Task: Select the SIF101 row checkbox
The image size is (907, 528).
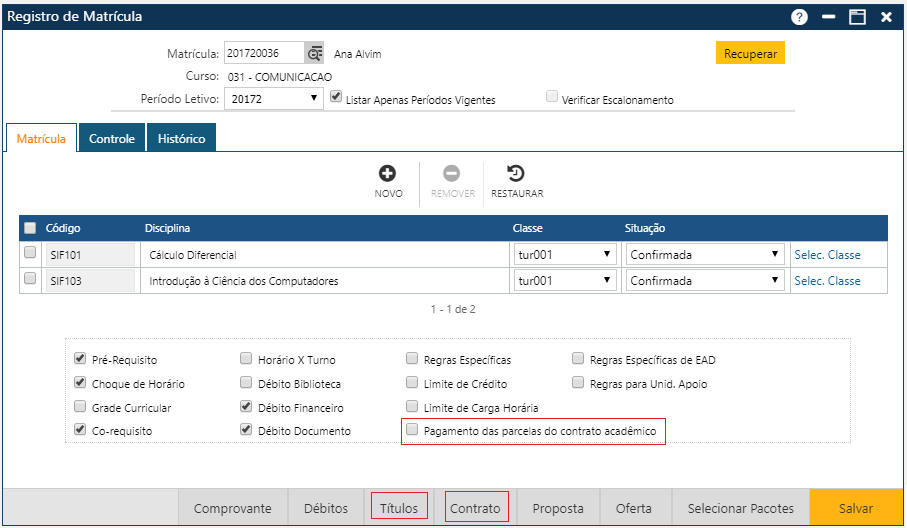Action: (30, 254)
